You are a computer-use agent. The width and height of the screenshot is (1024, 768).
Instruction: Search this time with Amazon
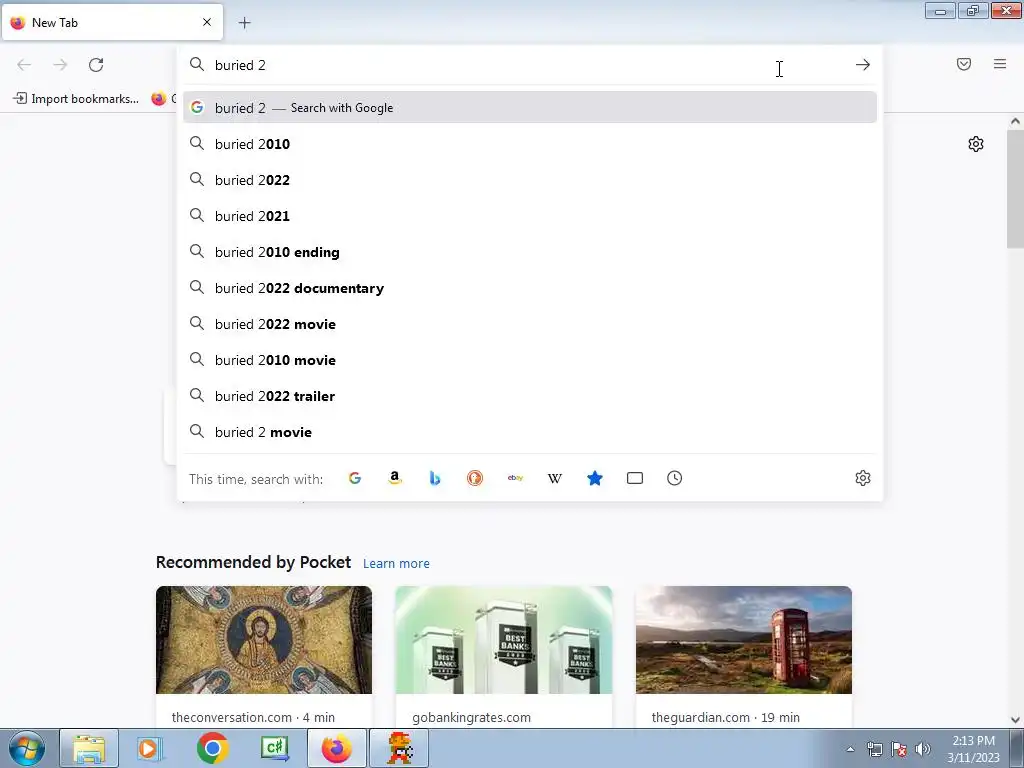(x=394, y=478)
